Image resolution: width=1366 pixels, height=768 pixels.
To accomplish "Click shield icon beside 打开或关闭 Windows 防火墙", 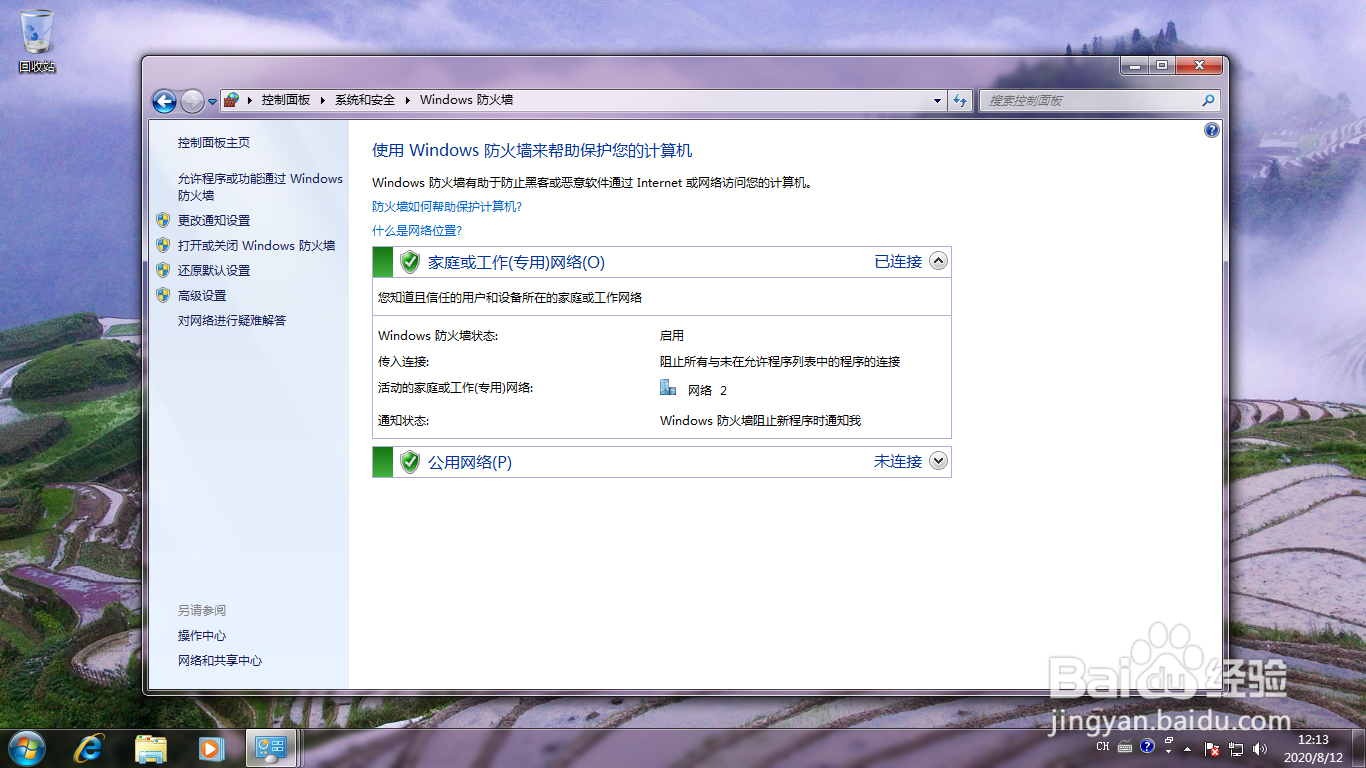I will pyautogui.click(x=163, y=244).
